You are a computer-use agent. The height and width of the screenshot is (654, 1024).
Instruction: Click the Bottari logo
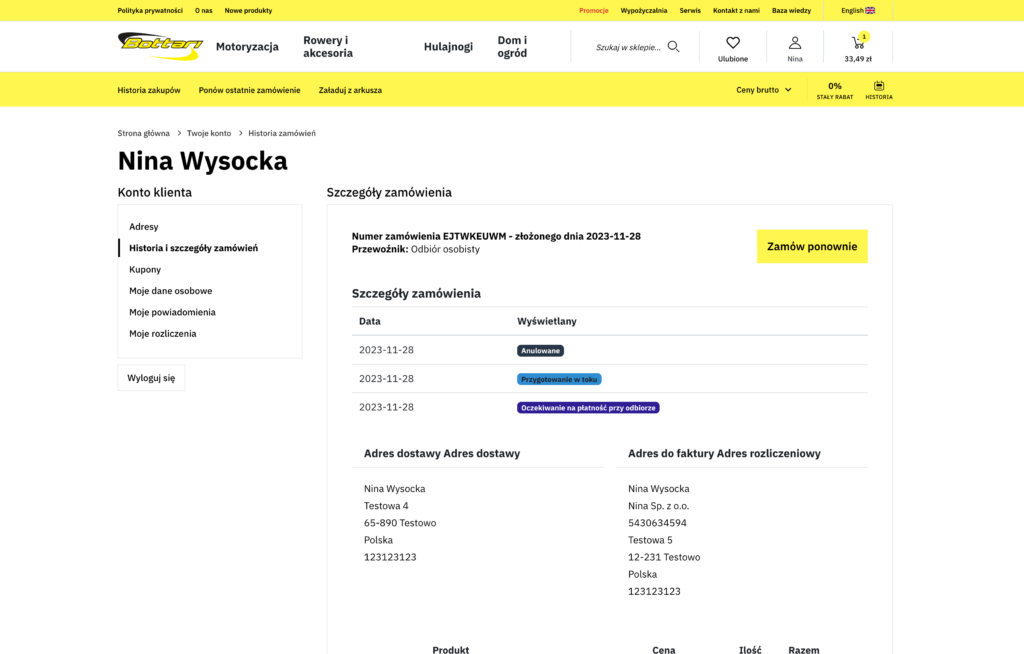point(160,46)
